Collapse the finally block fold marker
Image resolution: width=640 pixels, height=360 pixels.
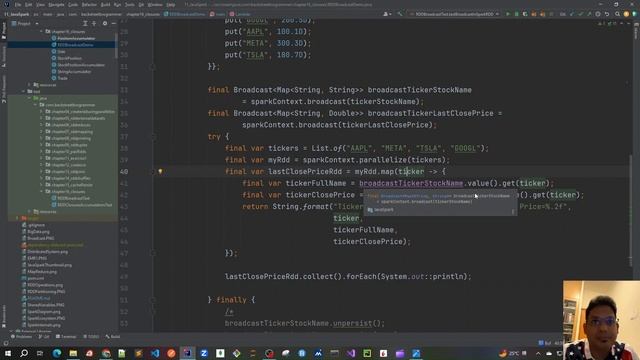(x=153, y=300)
